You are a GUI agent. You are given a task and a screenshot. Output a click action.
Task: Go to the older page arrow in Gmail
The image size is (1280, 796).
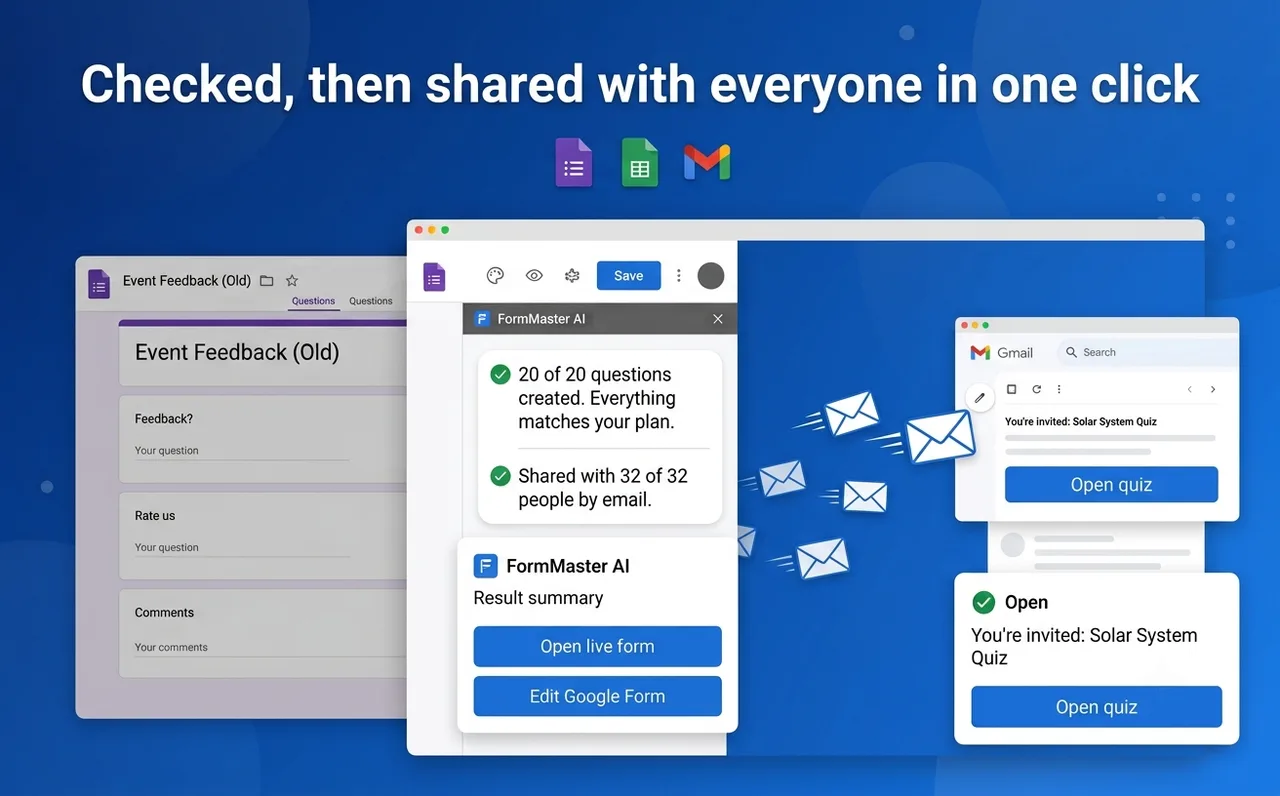tap(1213, 389)
